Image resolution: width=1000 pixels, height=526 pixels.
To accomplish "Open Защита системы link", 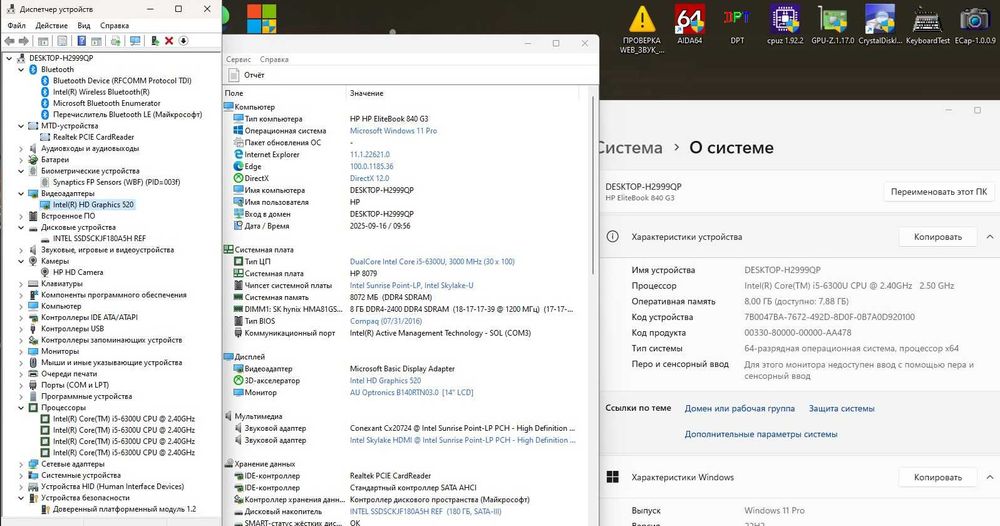I will tap(842, 408).
